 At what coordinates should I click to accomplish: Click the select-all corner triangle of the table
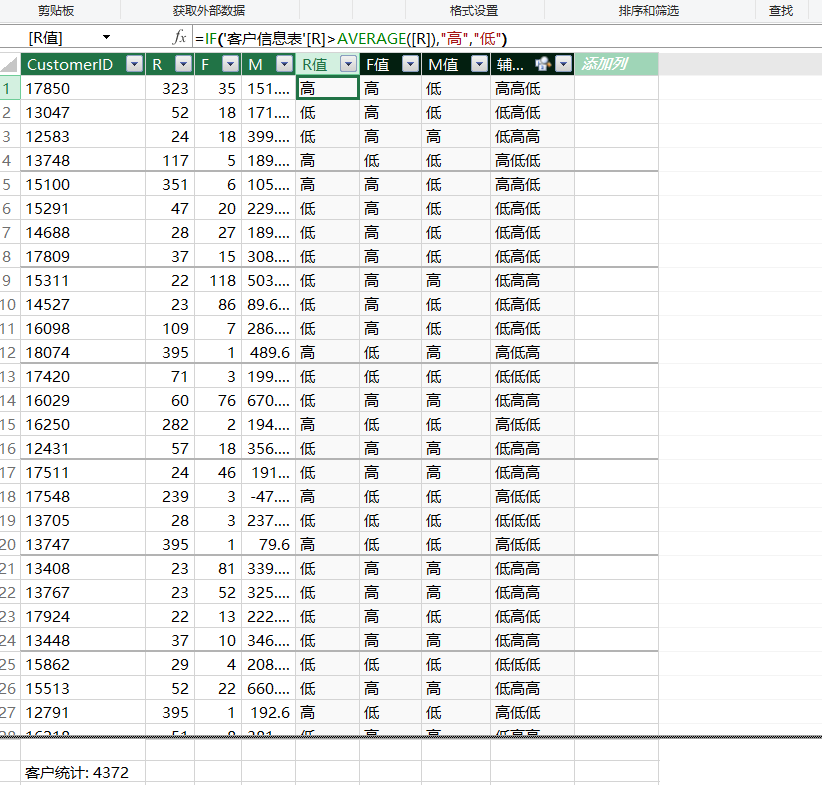click(9, 64)
